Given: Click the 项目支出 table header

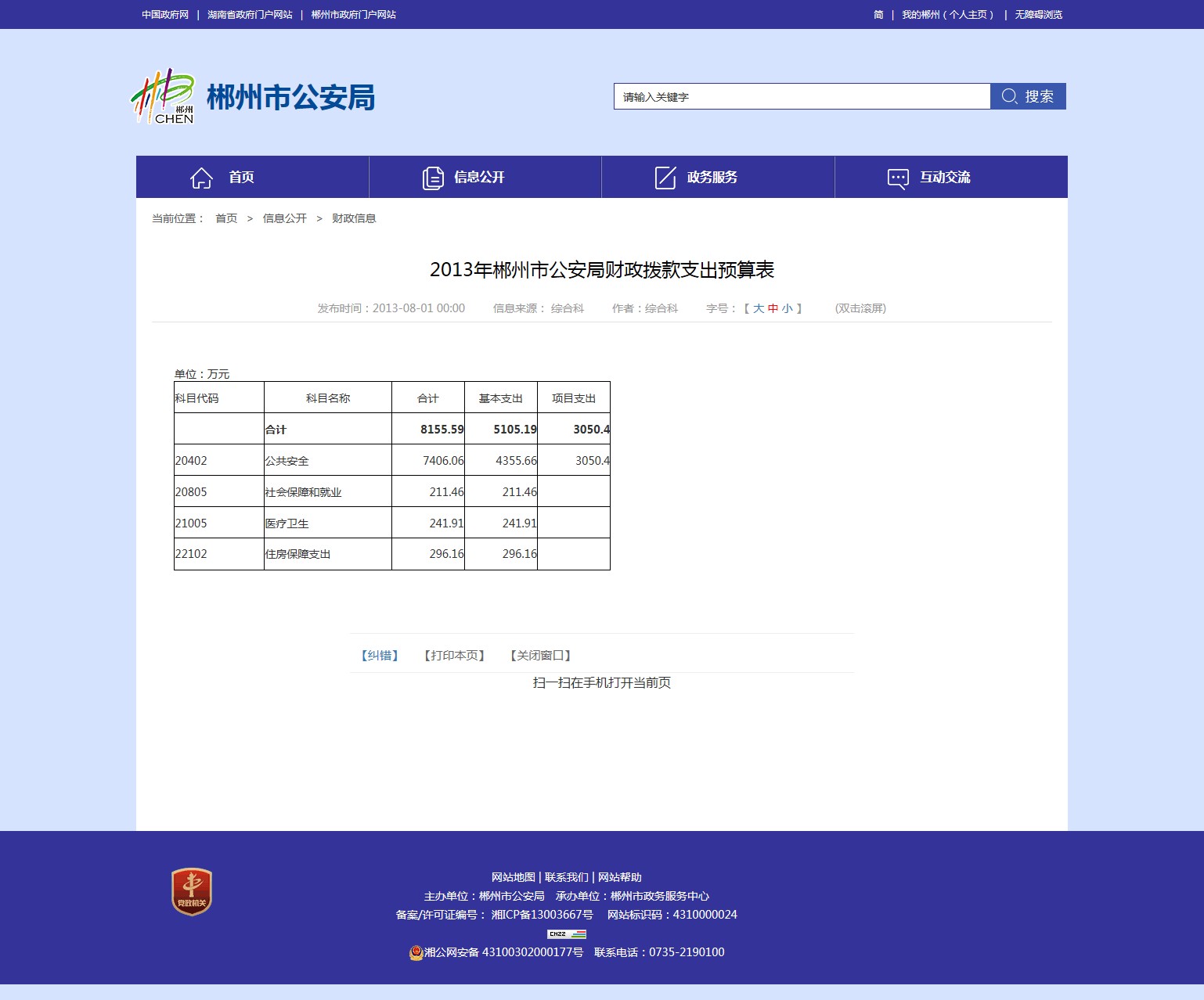Looking at the screenshot, I should pyautogui.click(x=574, y=398).
